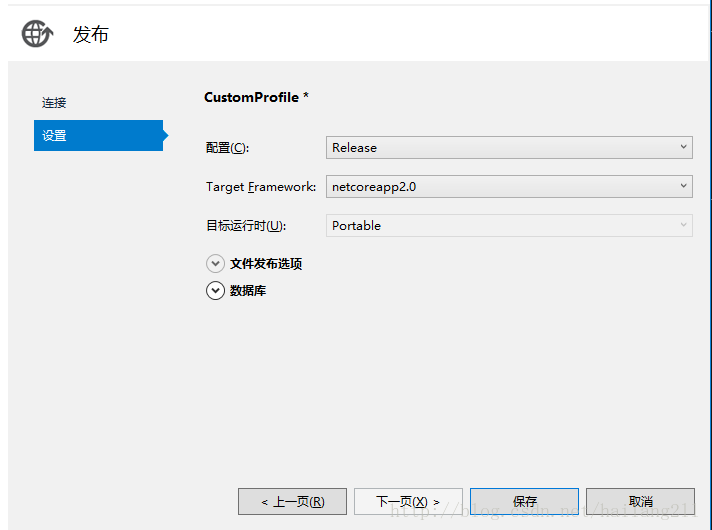Open the 目标运行时 Portable dropdown
The image size is (712, 530).
coord(510,226)
